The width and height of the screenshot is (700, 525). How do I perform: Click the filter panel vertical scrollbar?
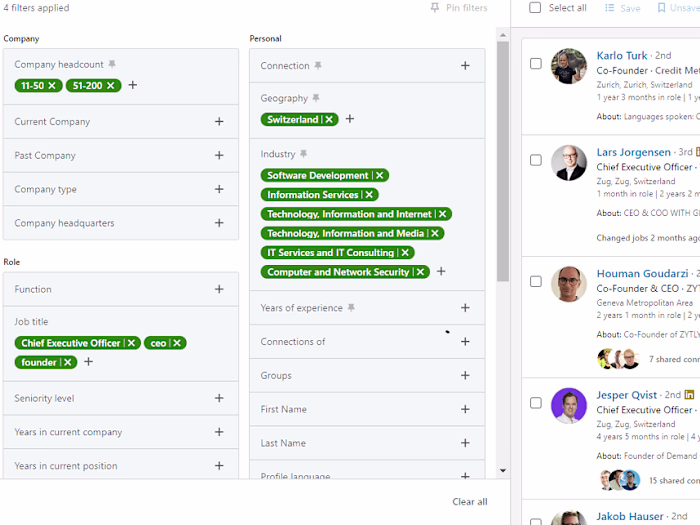[503, 161]
